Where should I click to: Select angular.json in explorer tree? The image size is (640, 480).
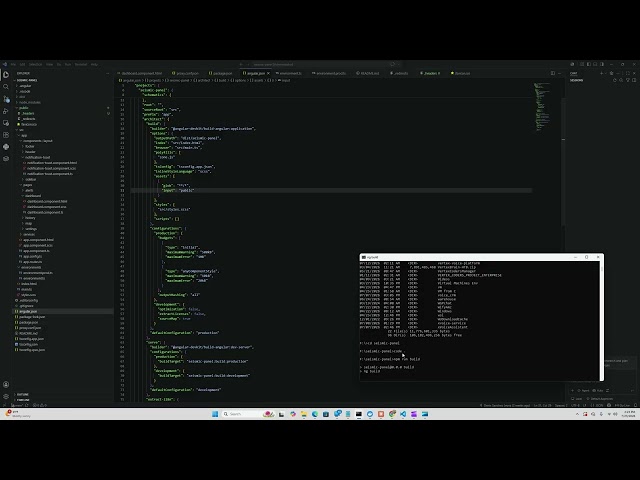[28, 311]
